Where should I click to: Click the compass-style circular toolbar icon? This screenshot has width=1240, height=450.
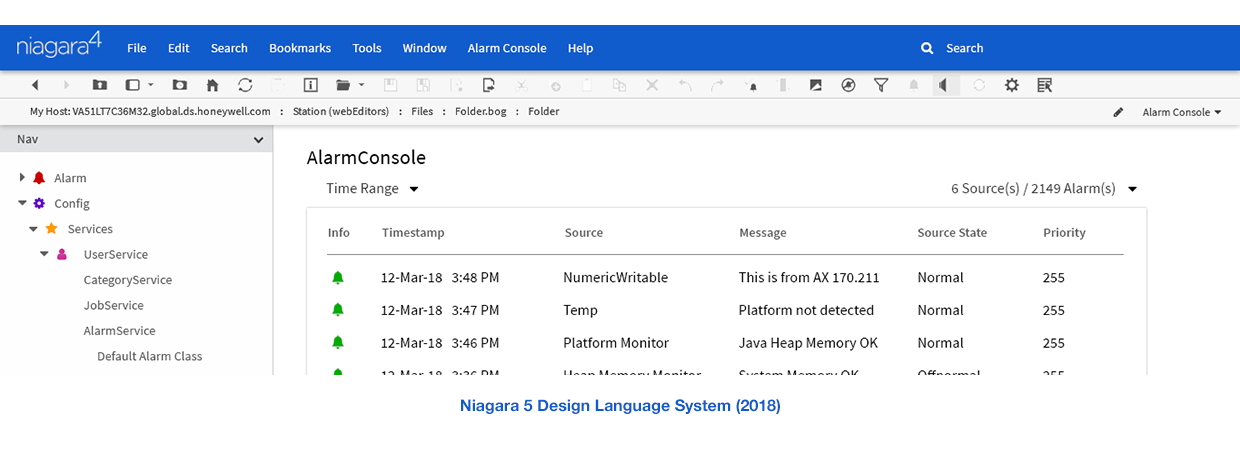849,86
